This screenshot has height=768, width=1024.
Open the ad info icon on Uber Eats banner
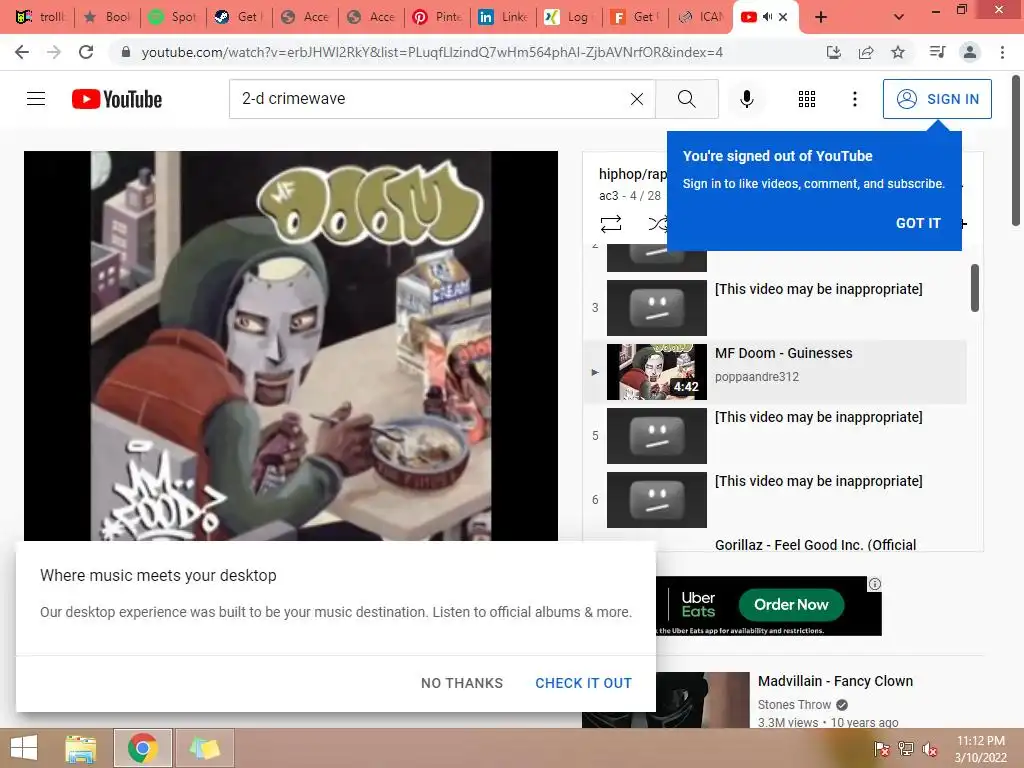874,584
